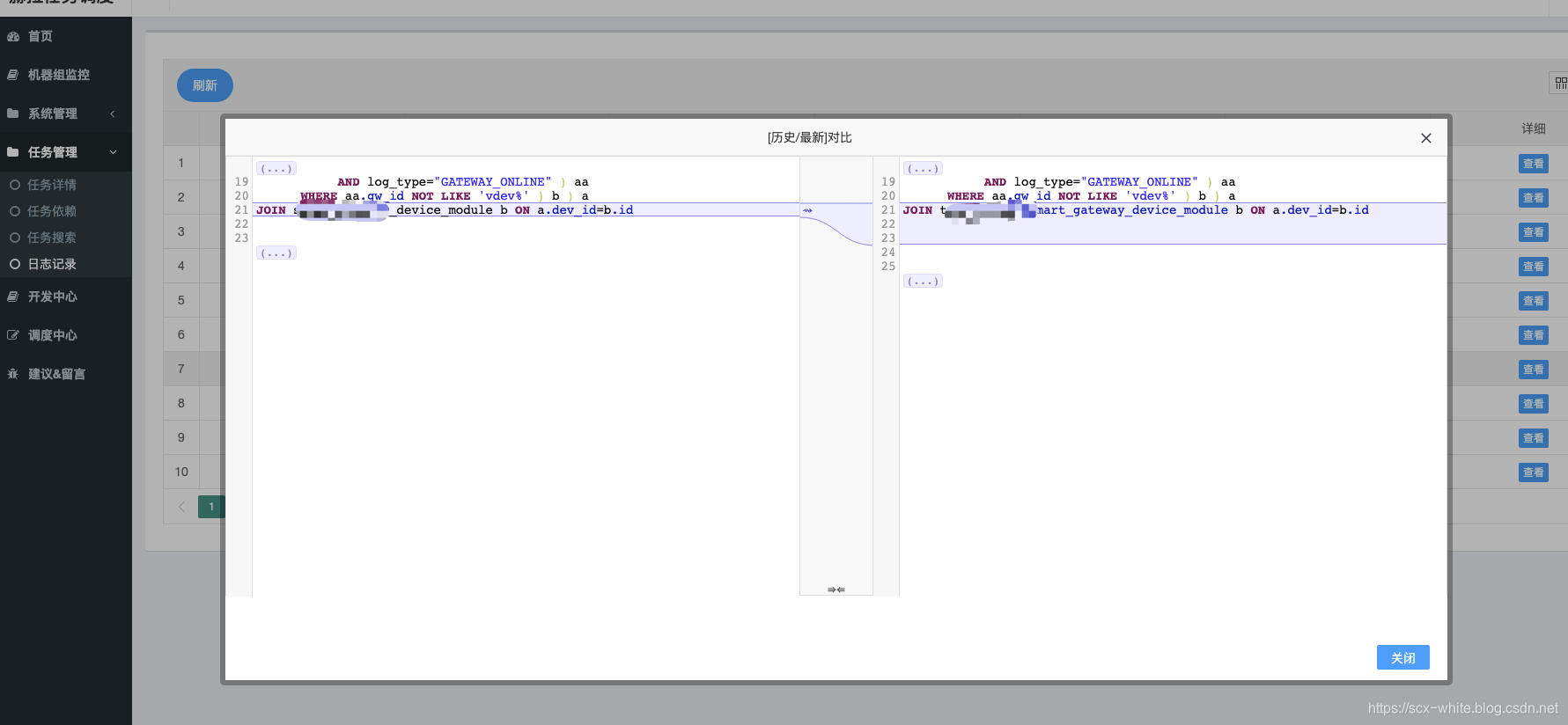Click 查看 button in row 4
The height and width of the screenshot is (725, 1568).
coord(1534,267)
